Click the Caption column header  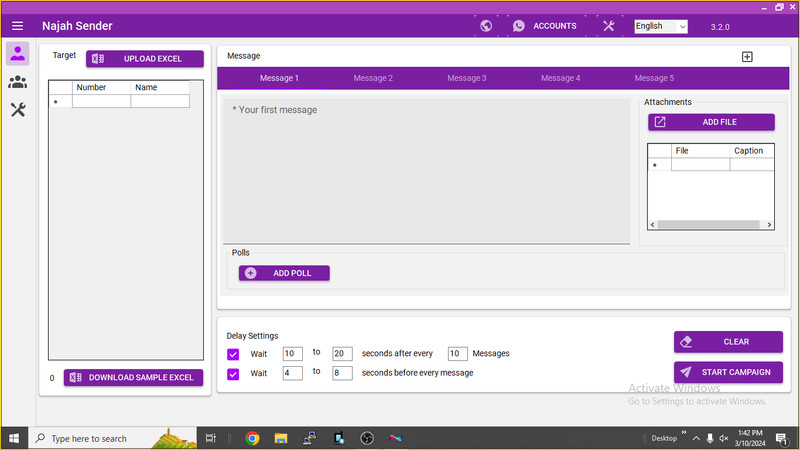(752, 151)
